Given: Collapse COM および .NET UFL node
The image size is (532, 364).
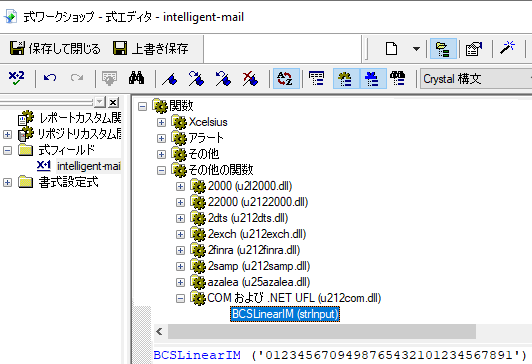Looking at the screenshot, I should pyautogui.click(x=180, y=299).
